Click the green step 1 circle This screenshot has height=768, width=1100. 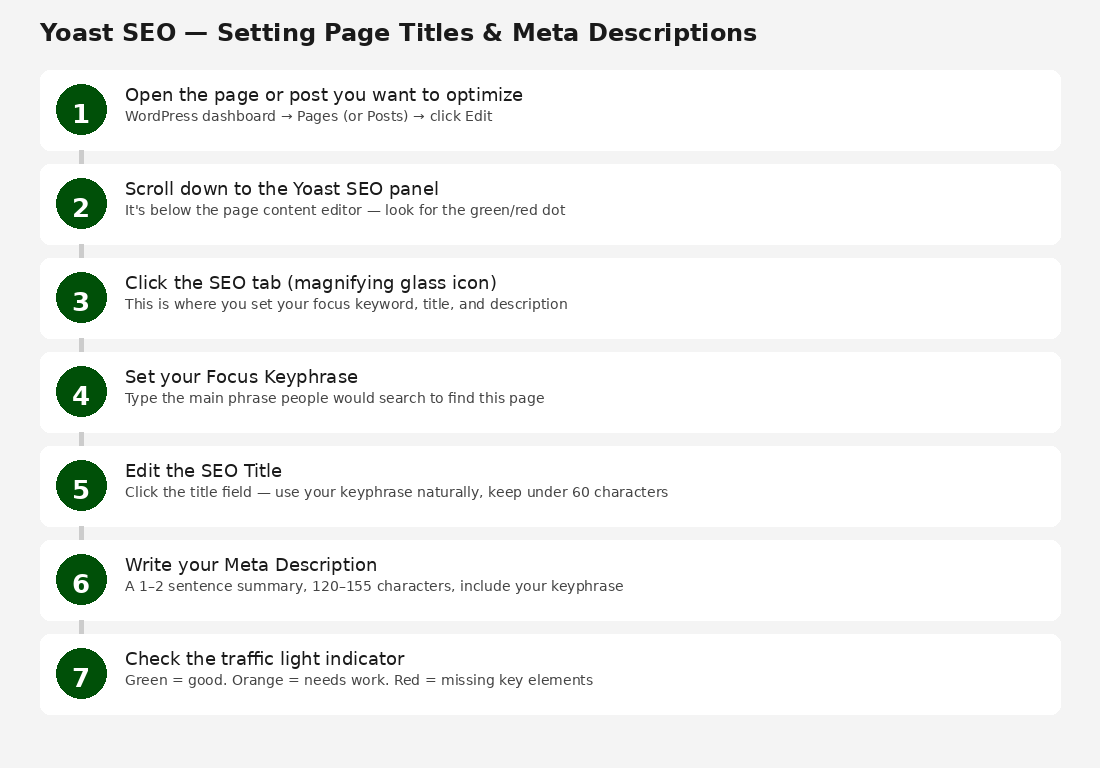(x=81, y=110)
